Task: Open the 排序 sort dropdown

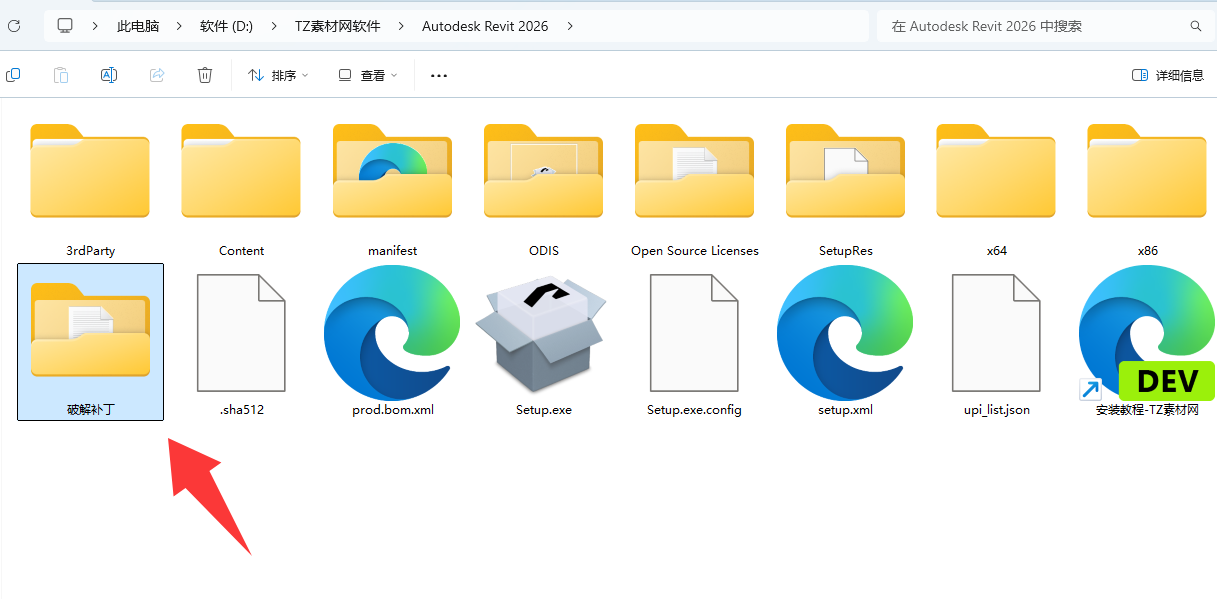Action: [x=278, y=75]
